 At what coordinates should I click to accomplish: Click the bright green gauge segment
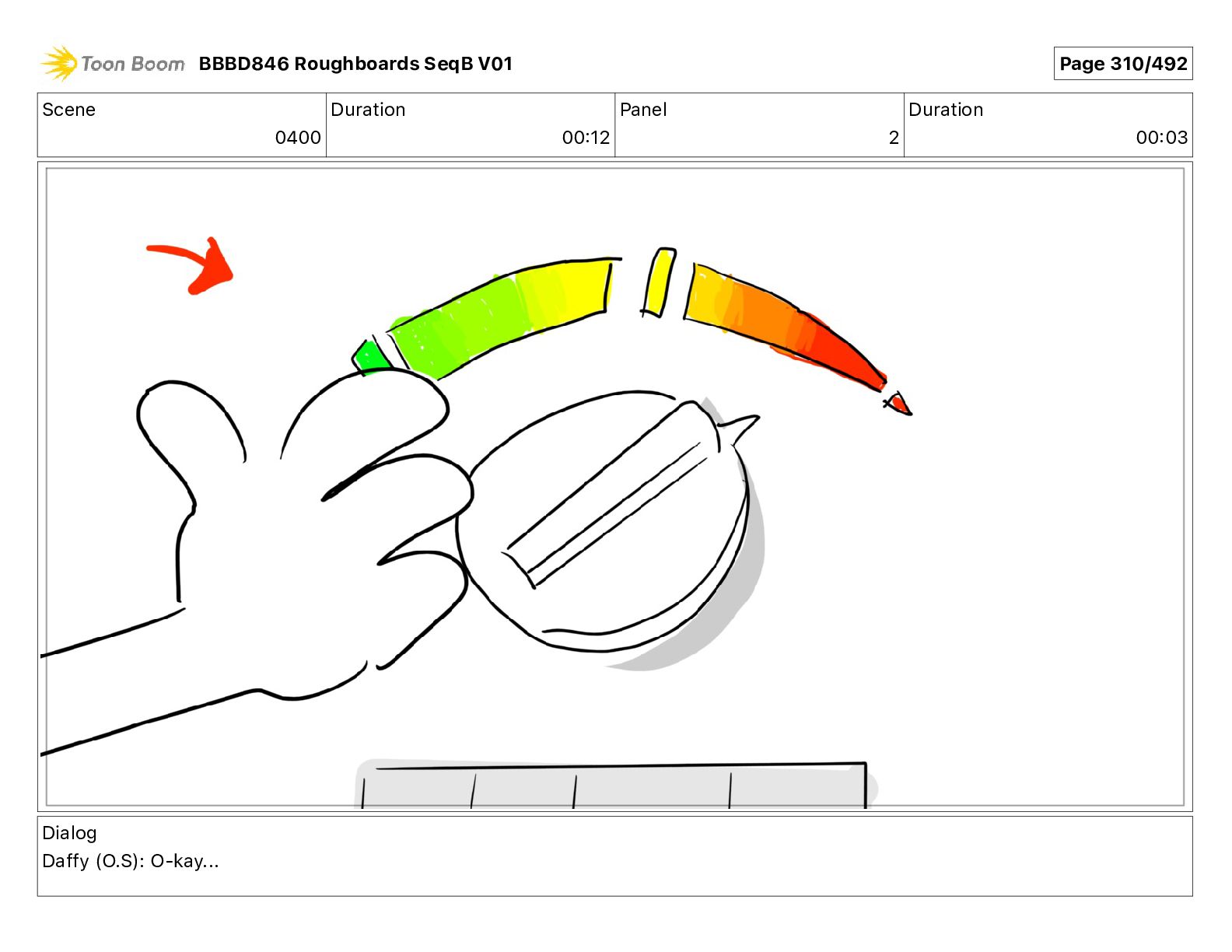[373, 357]
